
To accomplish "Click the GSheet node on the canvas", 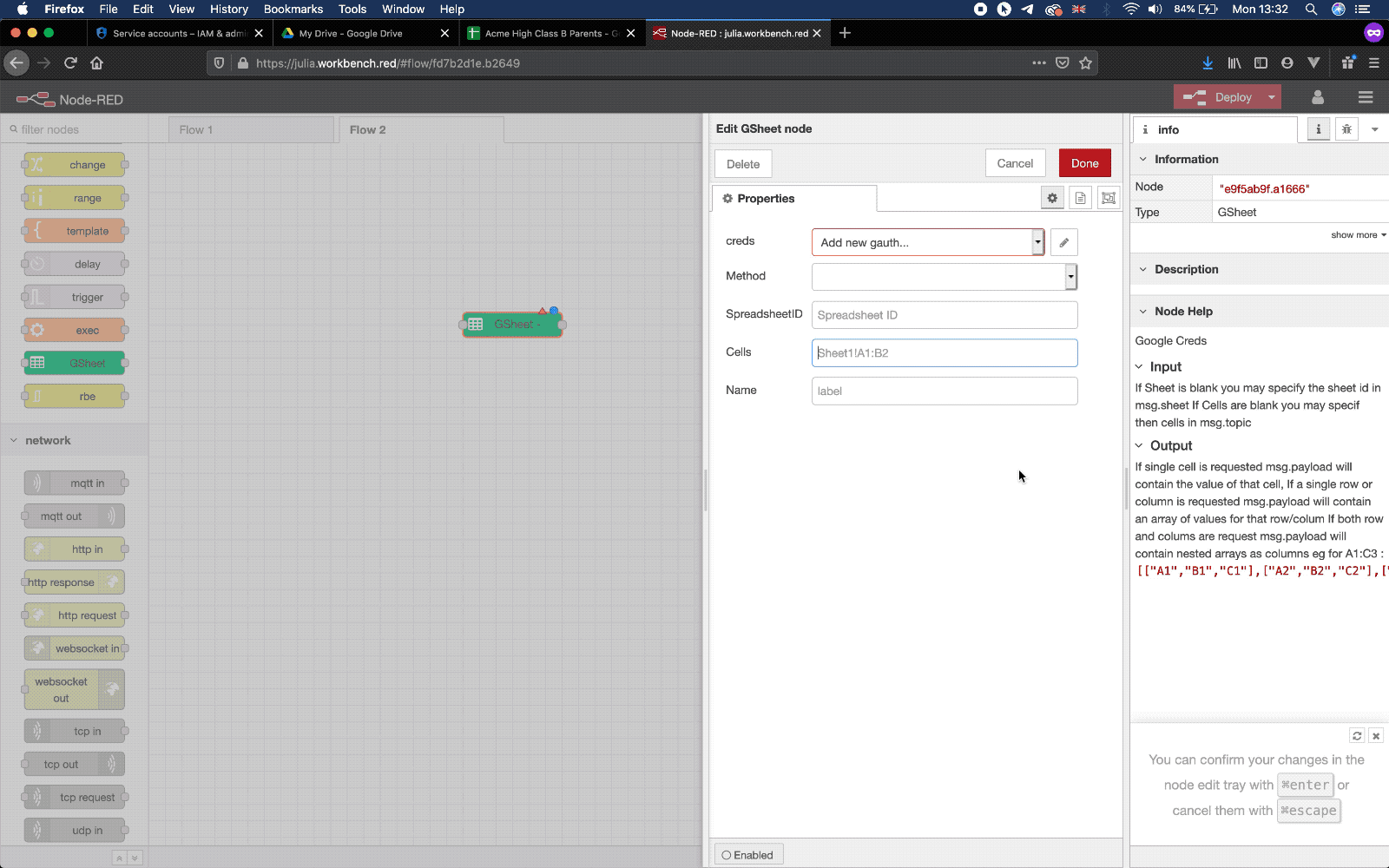I will pos(512,325).
